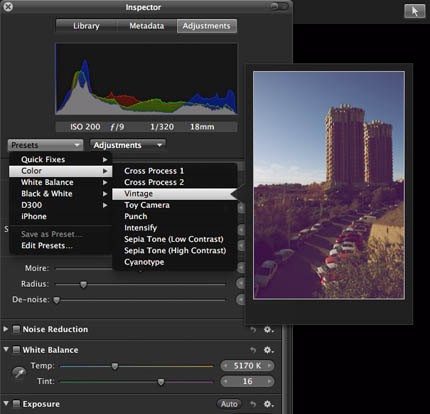Open the Quick Fixes submenu

pos(61,159)
